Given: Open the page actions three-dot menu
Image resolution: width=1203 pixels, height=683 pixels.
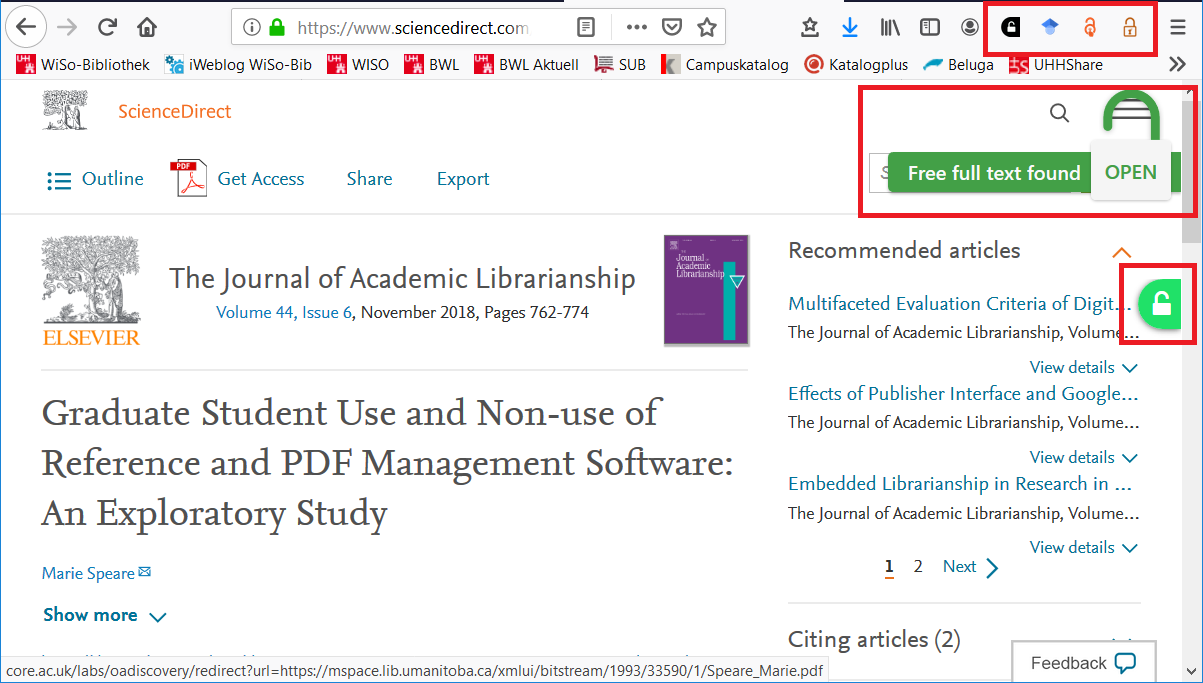Looking at the screenshot, I should (x=637, y=27).
